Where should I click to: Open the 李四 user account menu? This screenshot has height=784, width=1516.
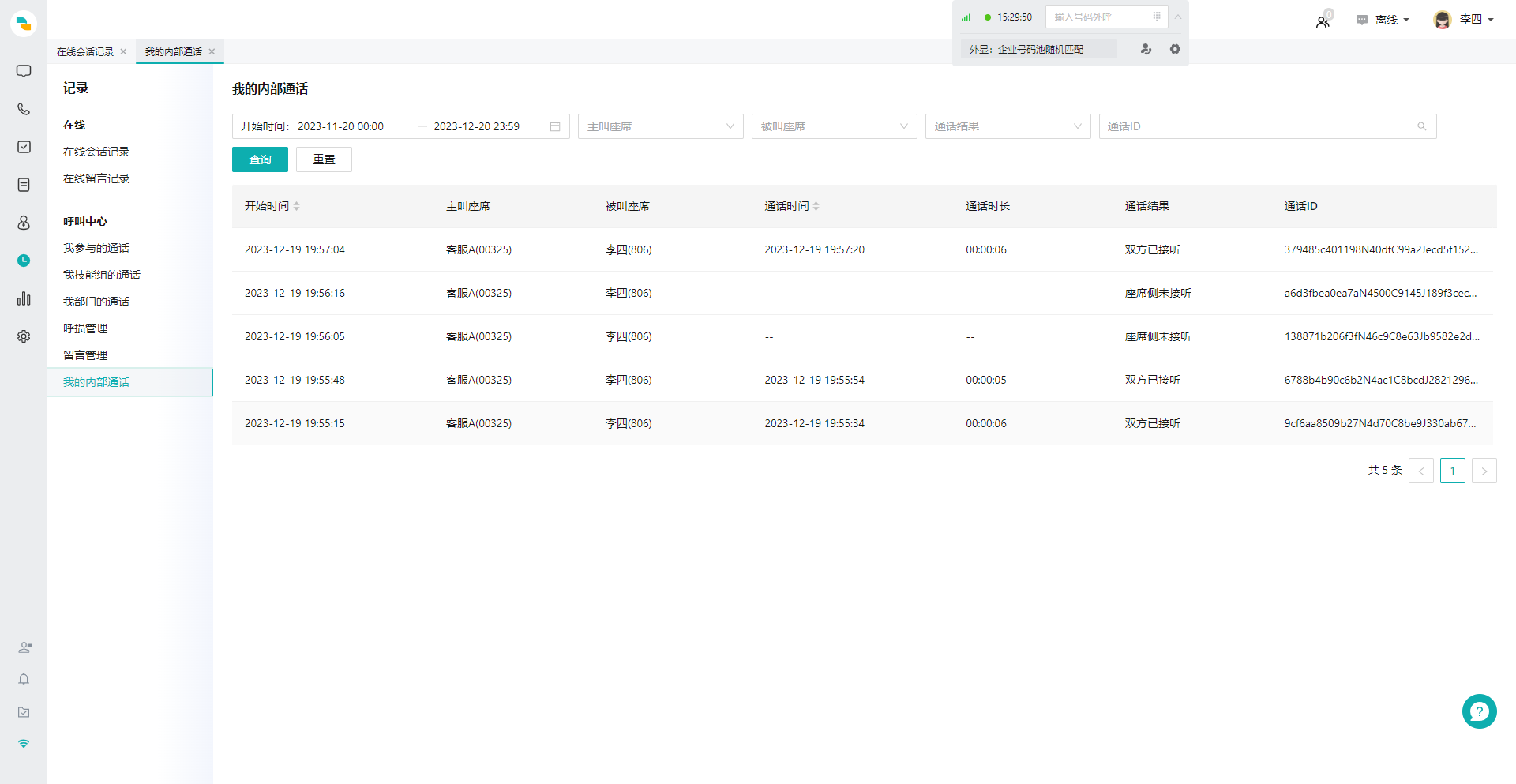tap(1463, 20)
